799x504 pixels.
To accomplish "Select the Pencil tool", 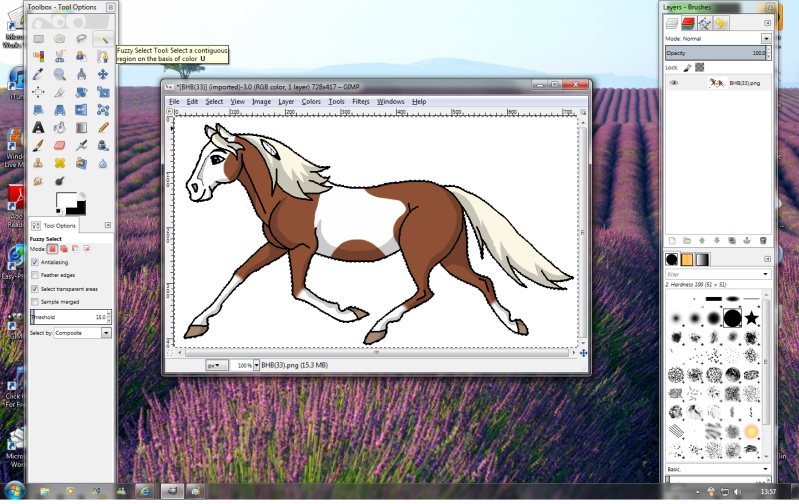I will pyautogui.click(x=103, y=127).
